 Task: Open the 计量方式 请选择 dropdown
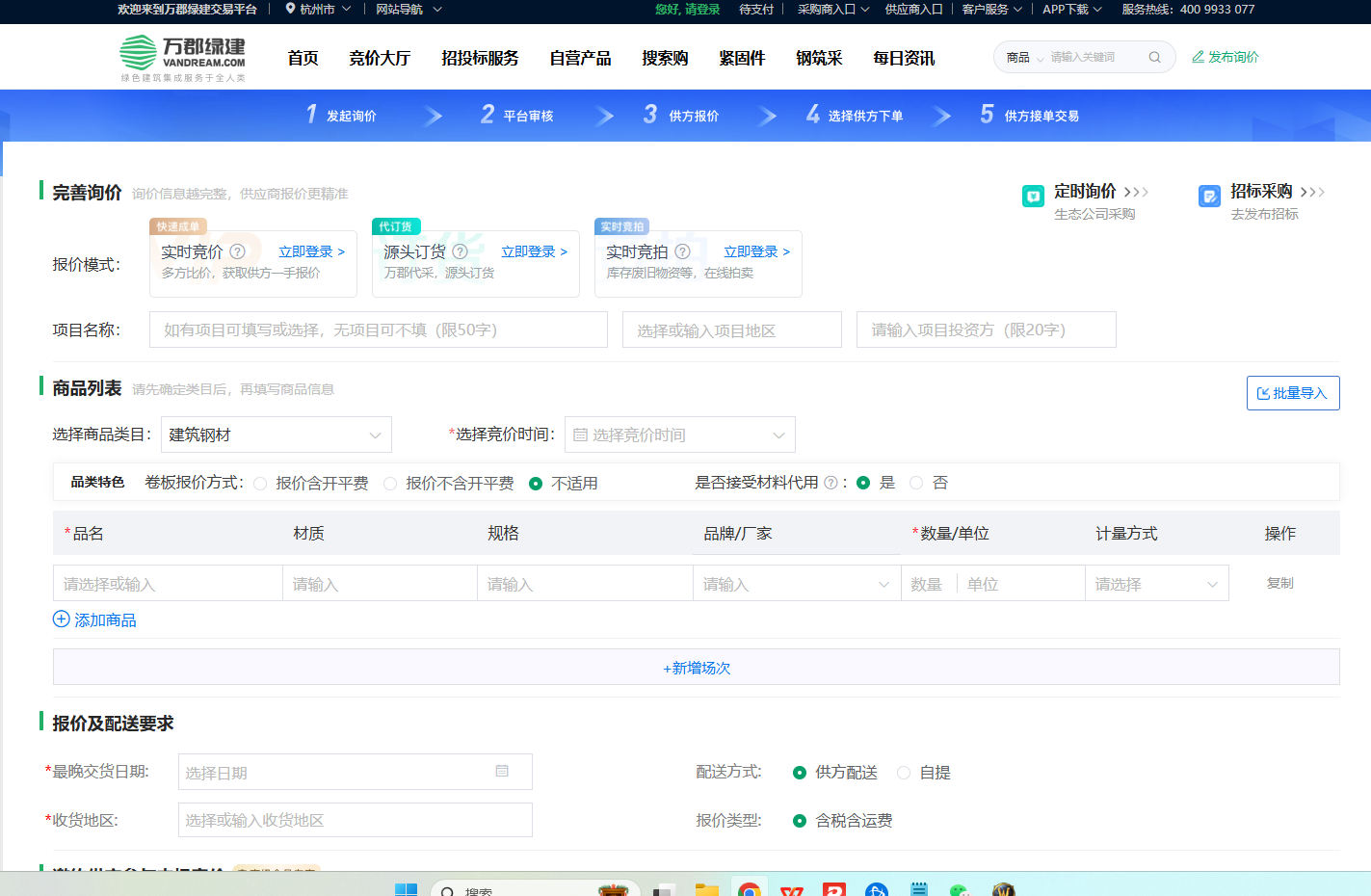(1156, 584)
